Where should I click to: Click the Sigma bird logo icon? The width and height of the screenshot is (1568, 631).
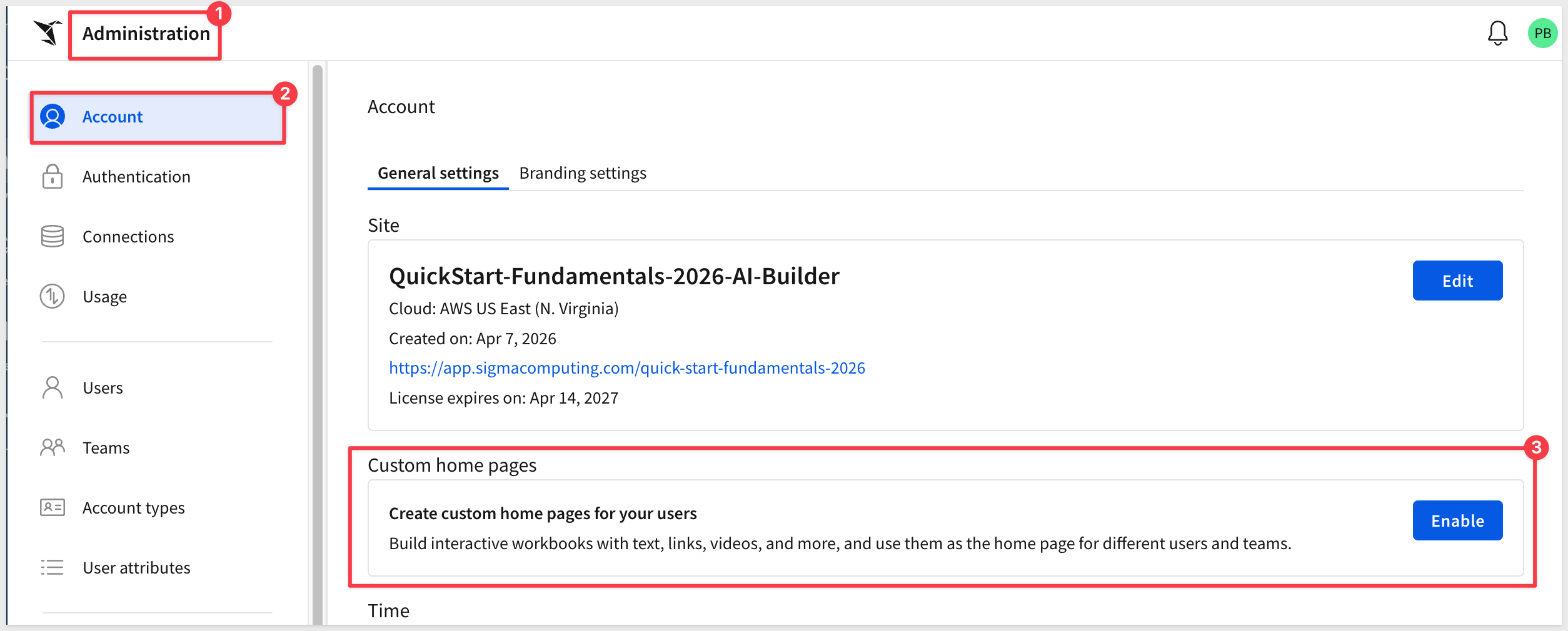(48, 32)
